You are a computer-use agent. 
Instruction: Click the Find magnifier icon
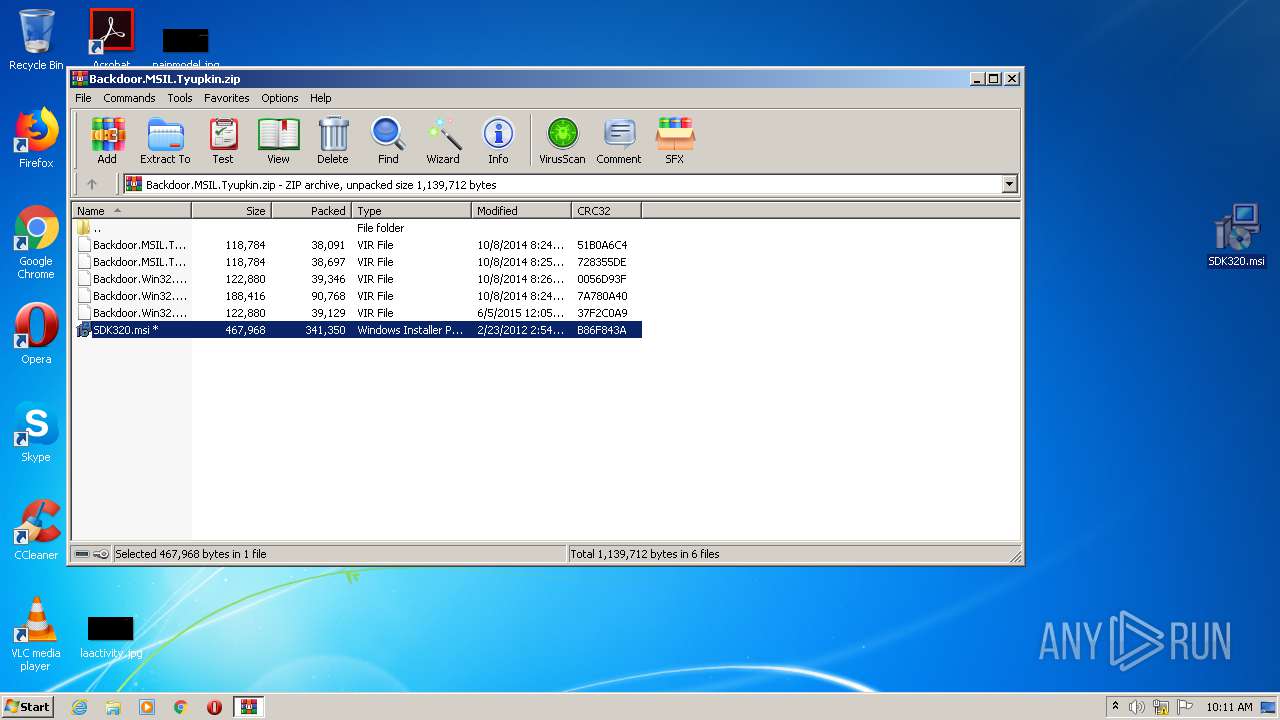(388, 141)
